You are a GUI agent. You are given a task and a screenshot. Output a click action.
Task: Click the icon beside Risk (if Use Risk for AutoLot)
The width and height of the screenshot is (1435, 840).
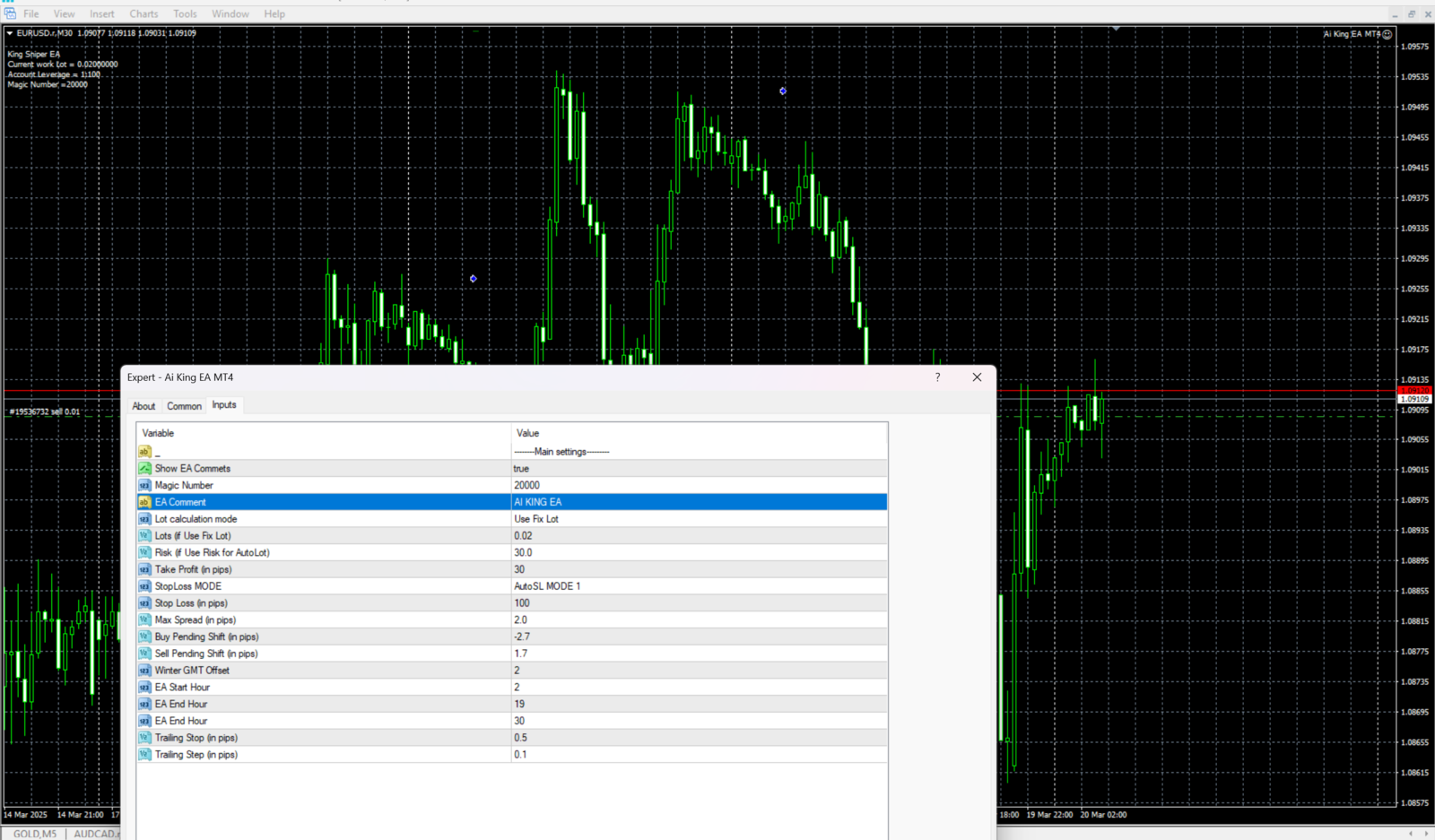pyautogui.click(x=144, y=552)
